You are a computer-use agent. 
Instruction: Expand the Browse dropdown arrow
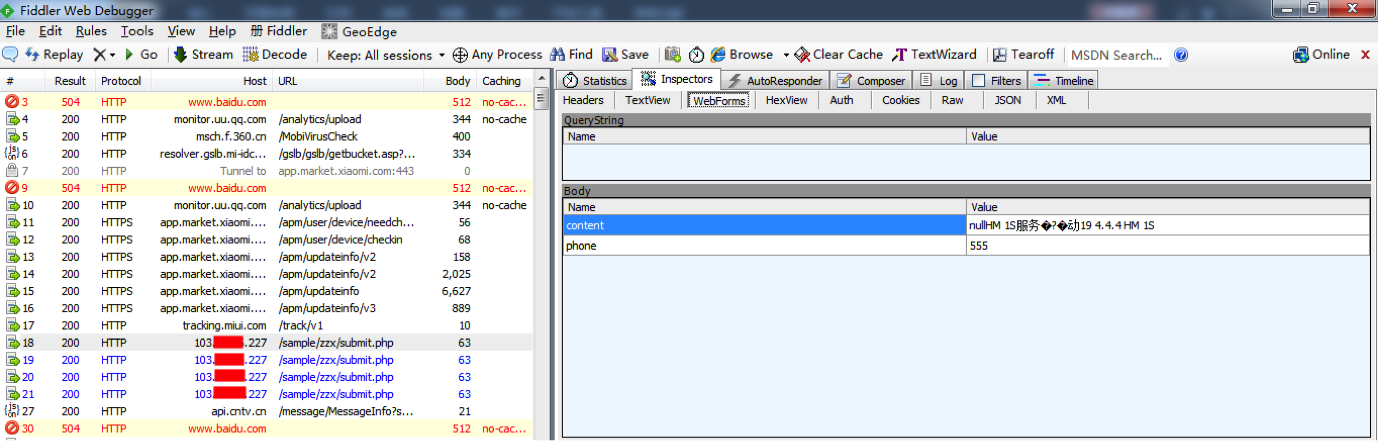coord(786,55)
